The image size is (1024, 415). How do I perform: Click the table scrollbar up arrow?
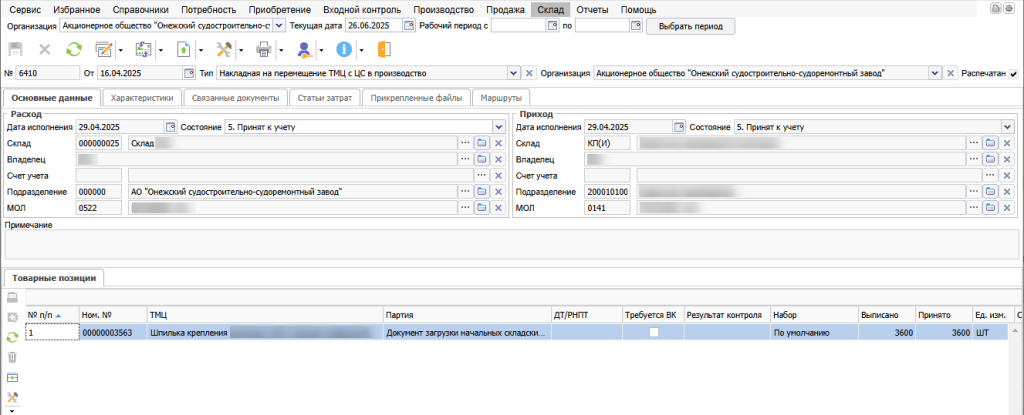[1016, 332]
